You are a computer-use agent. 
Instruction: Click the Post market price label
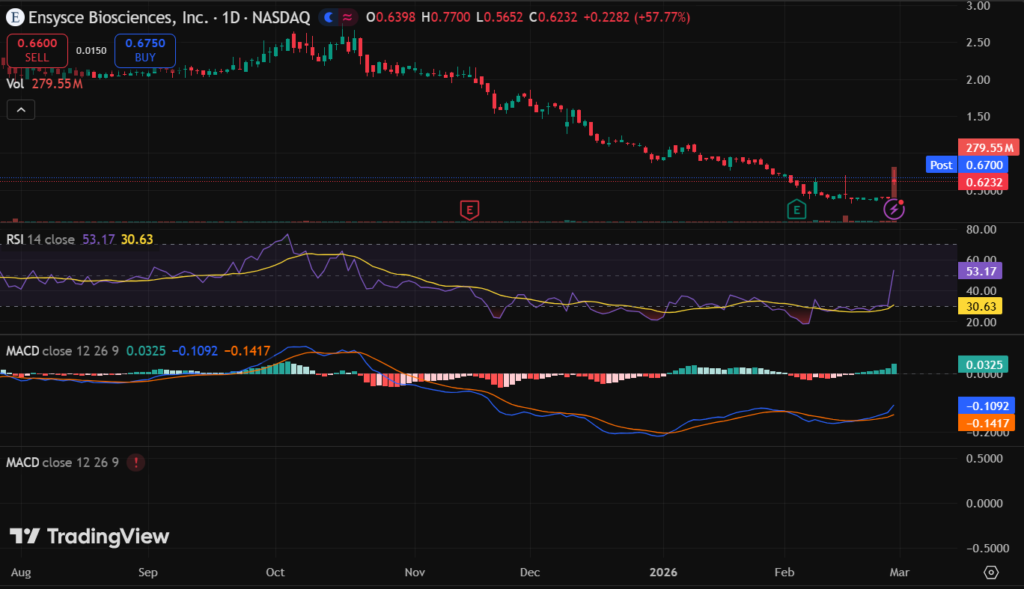[941, 165]
